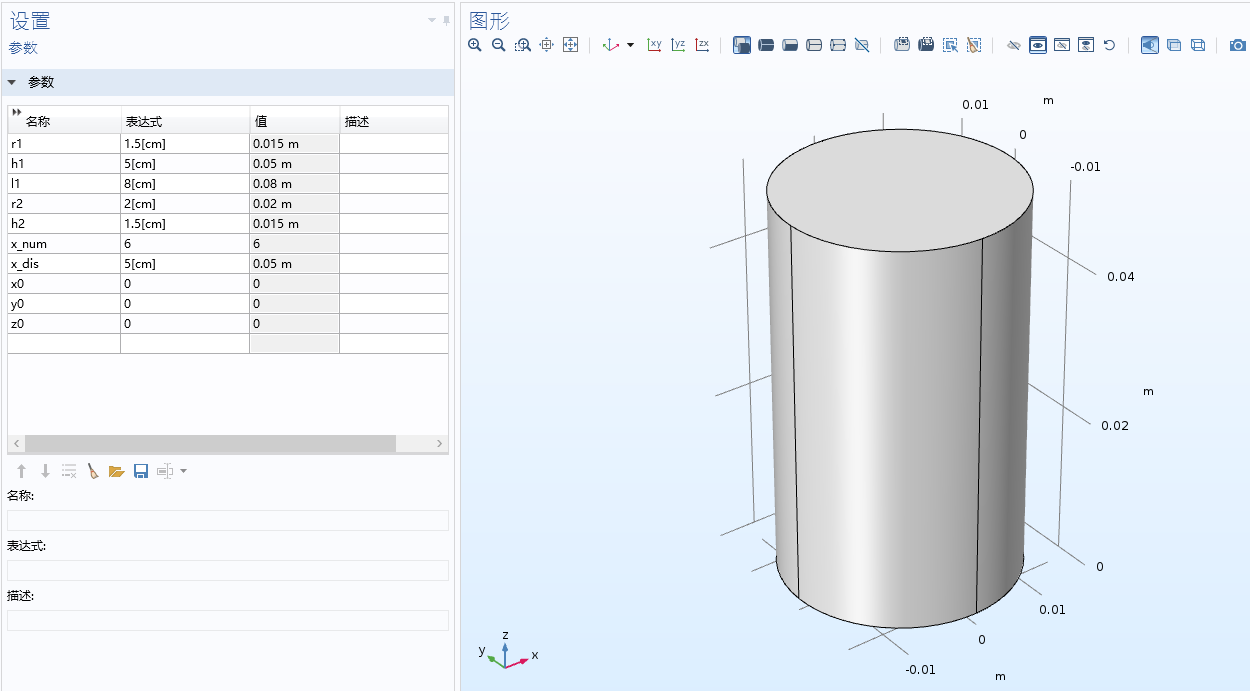This screenshot has height=691, width=1250.
Task: Open the insert expression dropdown arrow
Action: coord(183,471)
